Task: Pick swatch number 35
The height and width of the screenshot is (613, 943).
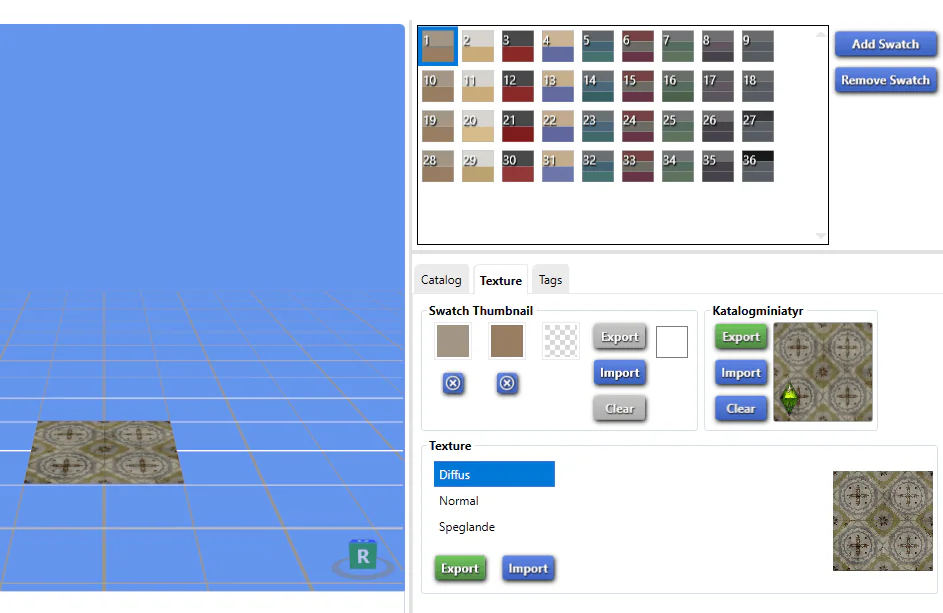Action: point(717,166)
